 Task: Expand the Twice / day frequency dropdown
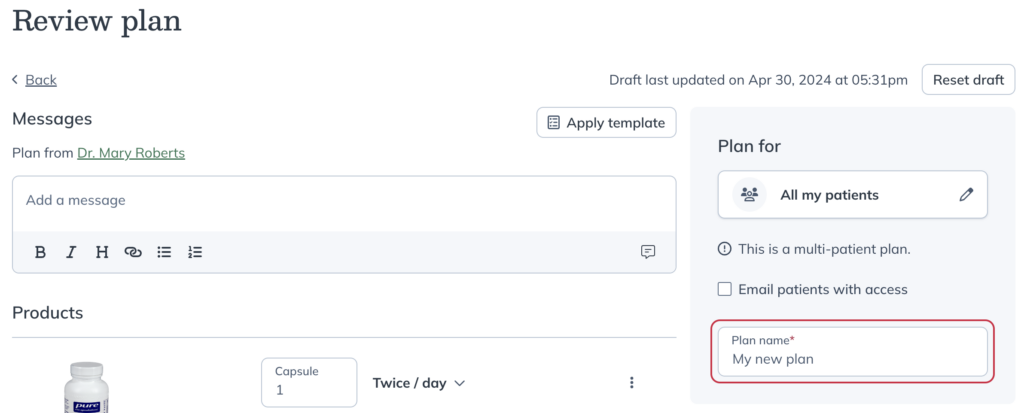pos(419,383)
